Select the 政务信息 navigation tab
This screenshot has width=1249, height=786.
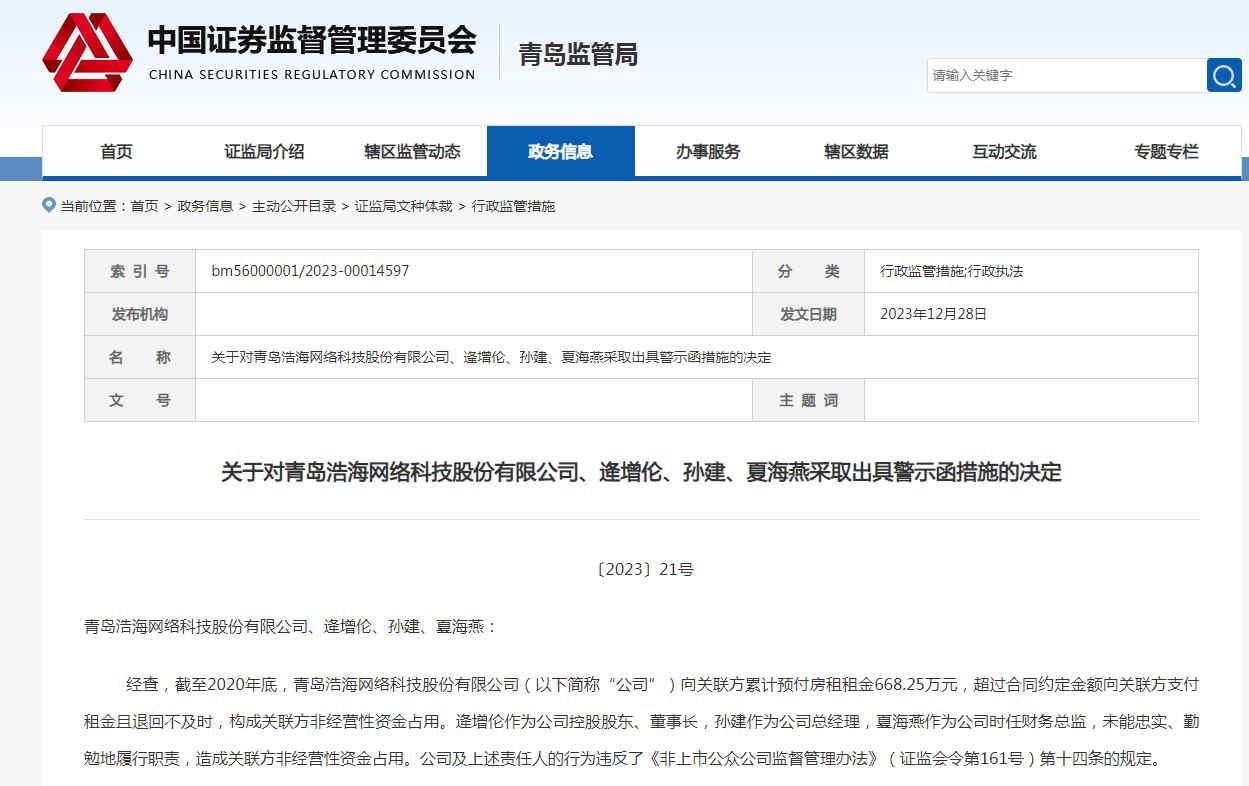click(561, 151)
